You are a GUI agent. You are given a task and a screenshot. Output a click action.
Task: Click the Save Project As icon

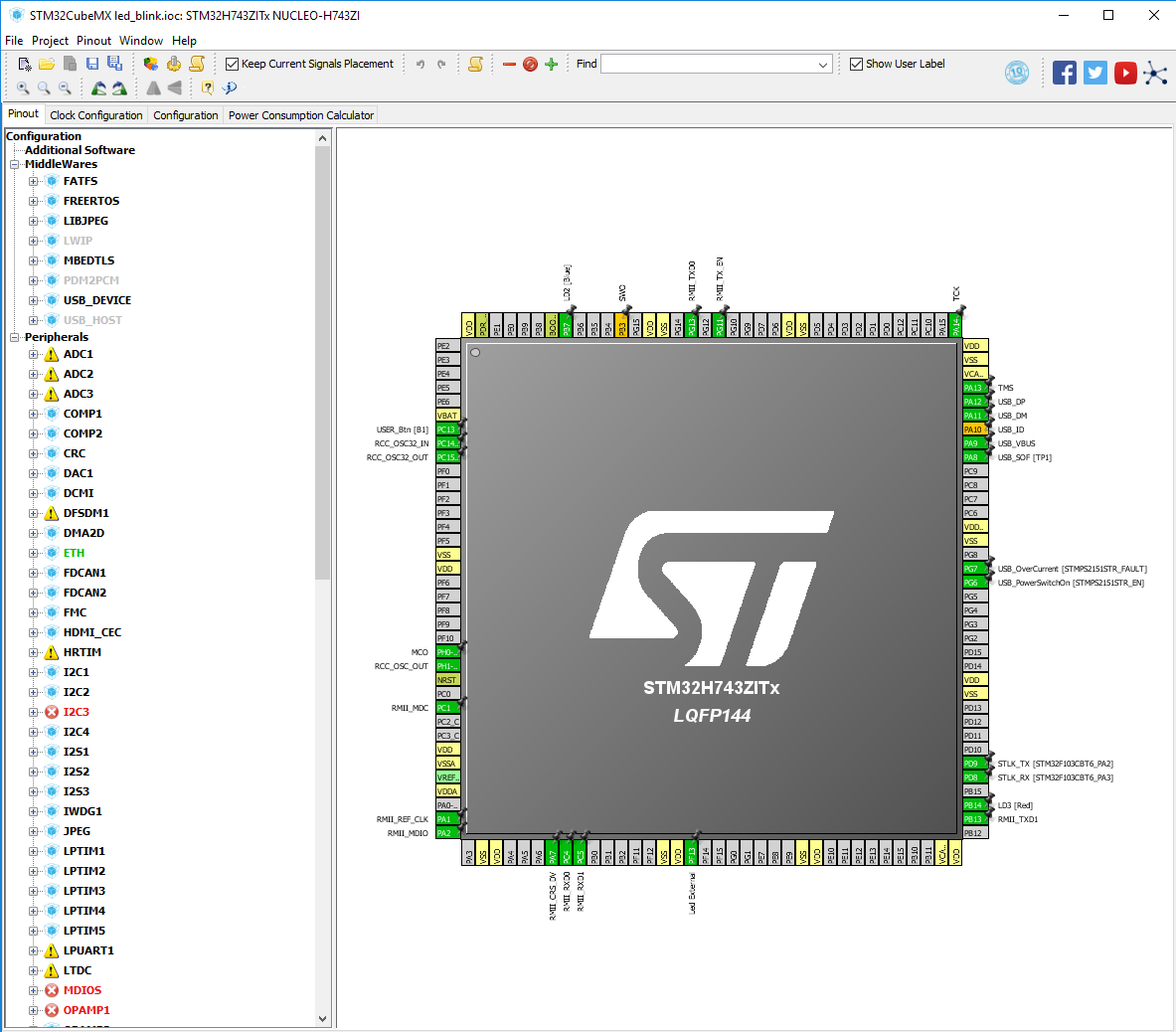pos(114,65)
